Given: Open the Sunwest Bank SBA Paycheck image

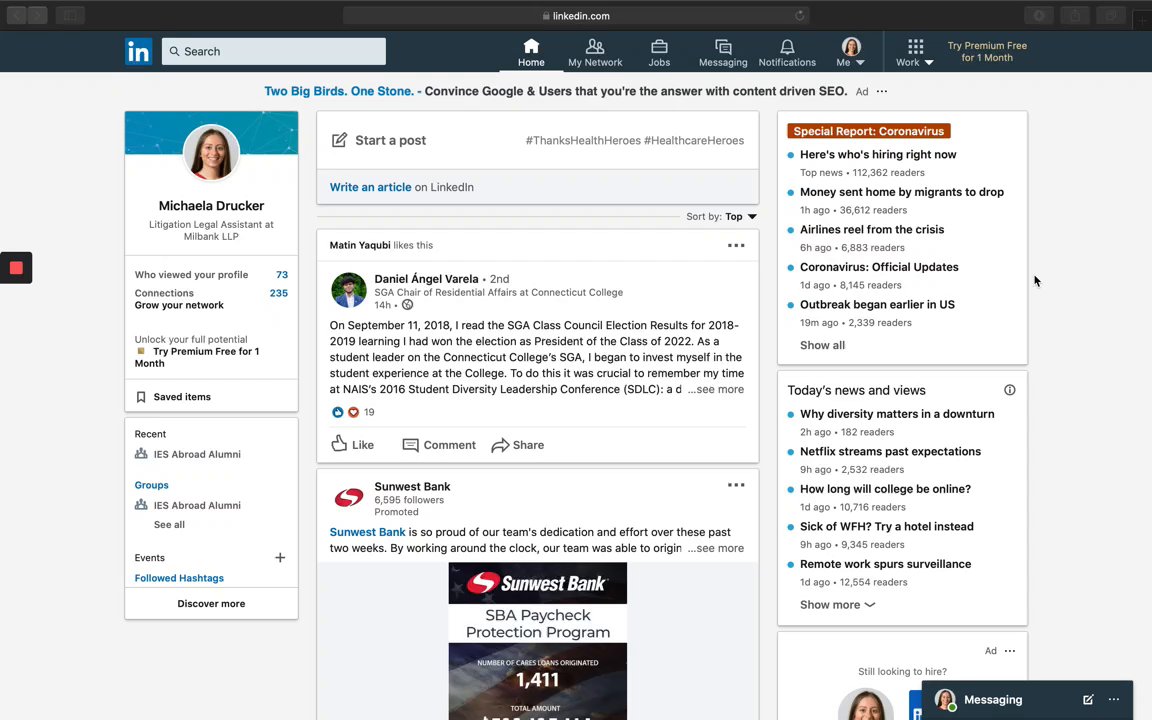Looking at the screenshot, I should tap(538, 641).
